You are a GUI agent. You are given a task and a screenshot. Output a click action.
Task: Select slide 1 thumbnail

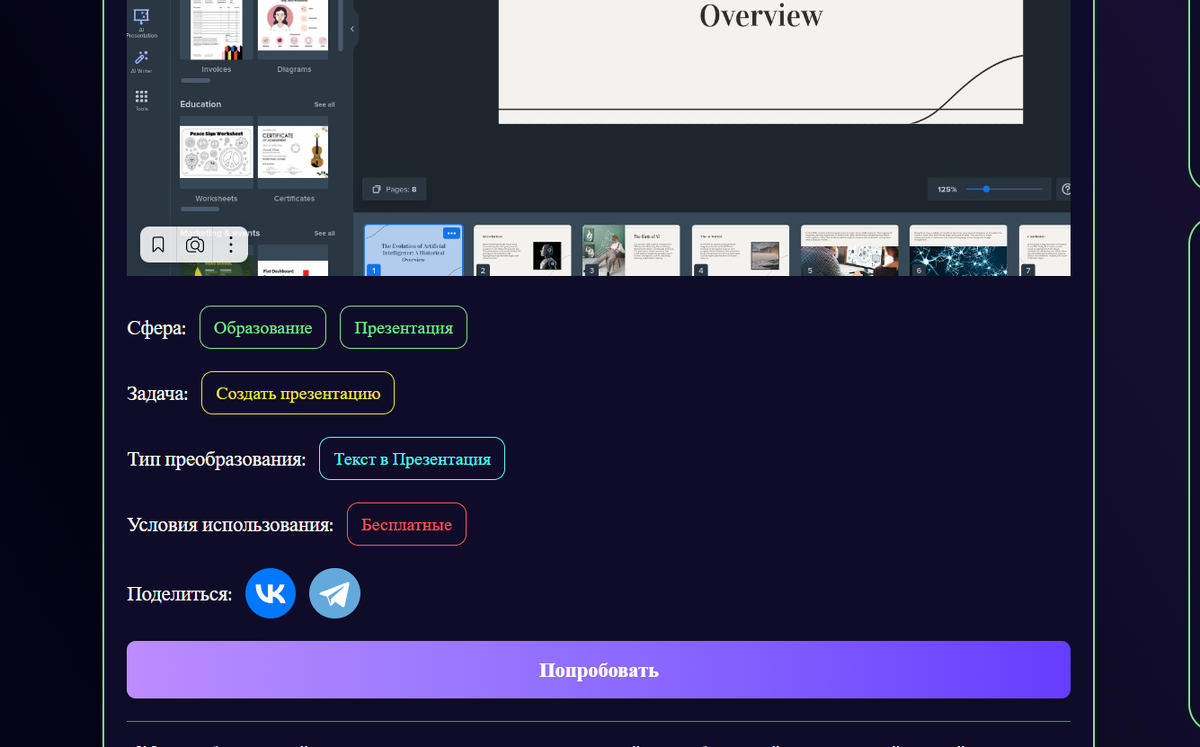click(414, 251)
